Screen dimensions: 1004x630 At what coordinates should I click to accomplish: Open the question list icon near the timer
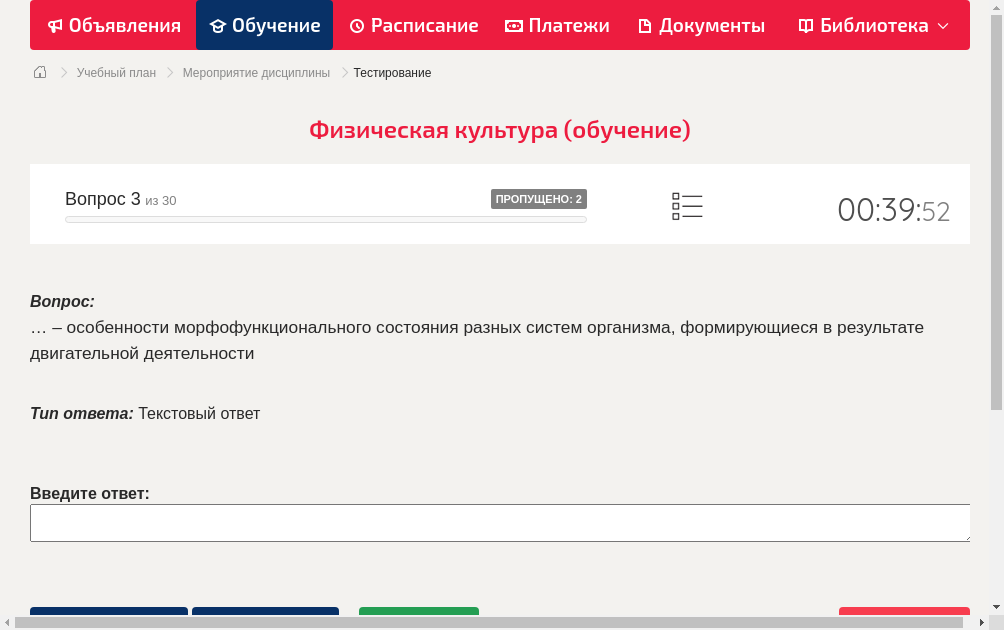tap(687, 206)
